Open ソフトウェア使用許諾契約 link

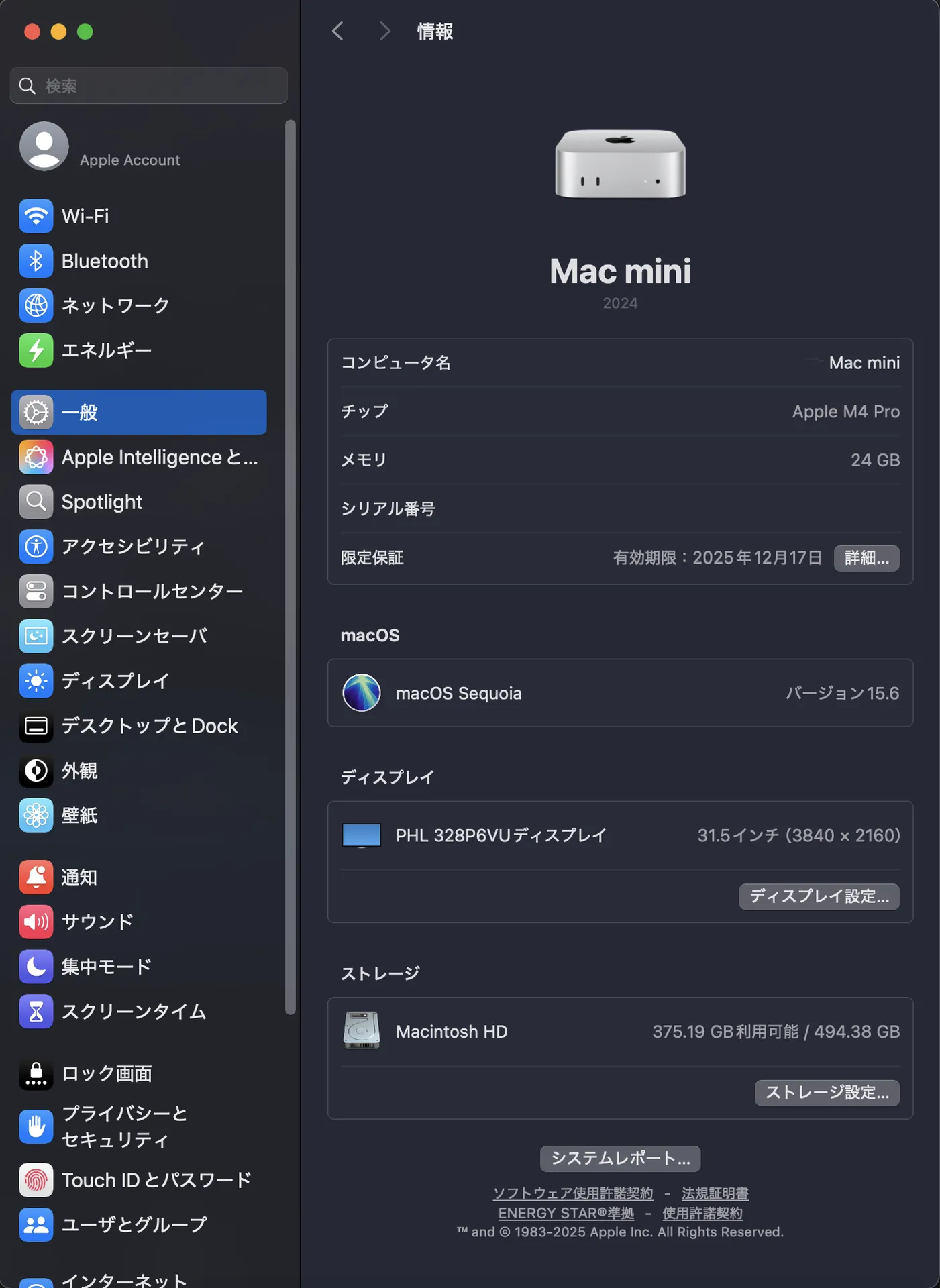(573, 1193)
